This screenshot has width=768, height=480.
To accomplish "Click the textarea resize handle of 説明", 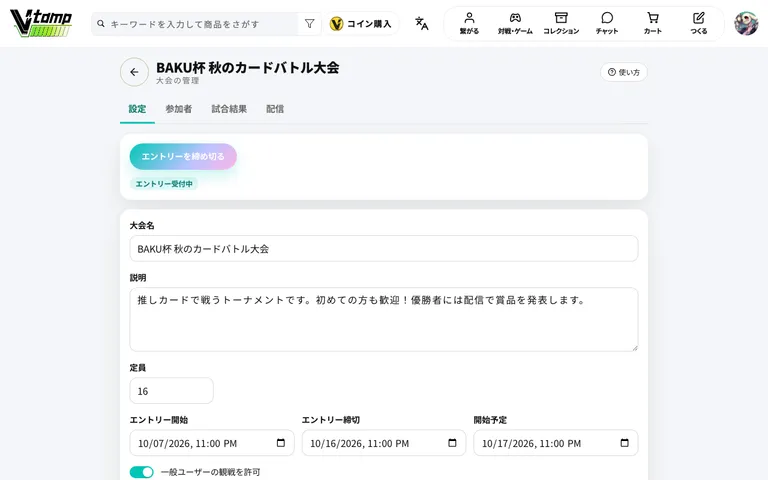I will click(x=634, y=347).
